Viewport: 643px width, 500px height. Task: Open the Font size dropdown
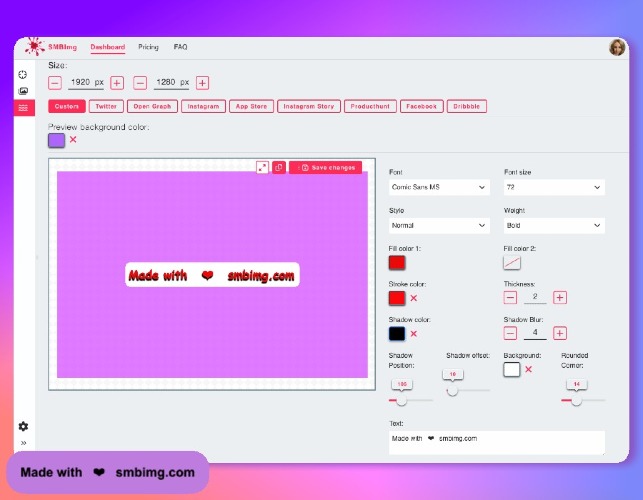(x=554, y=187)
